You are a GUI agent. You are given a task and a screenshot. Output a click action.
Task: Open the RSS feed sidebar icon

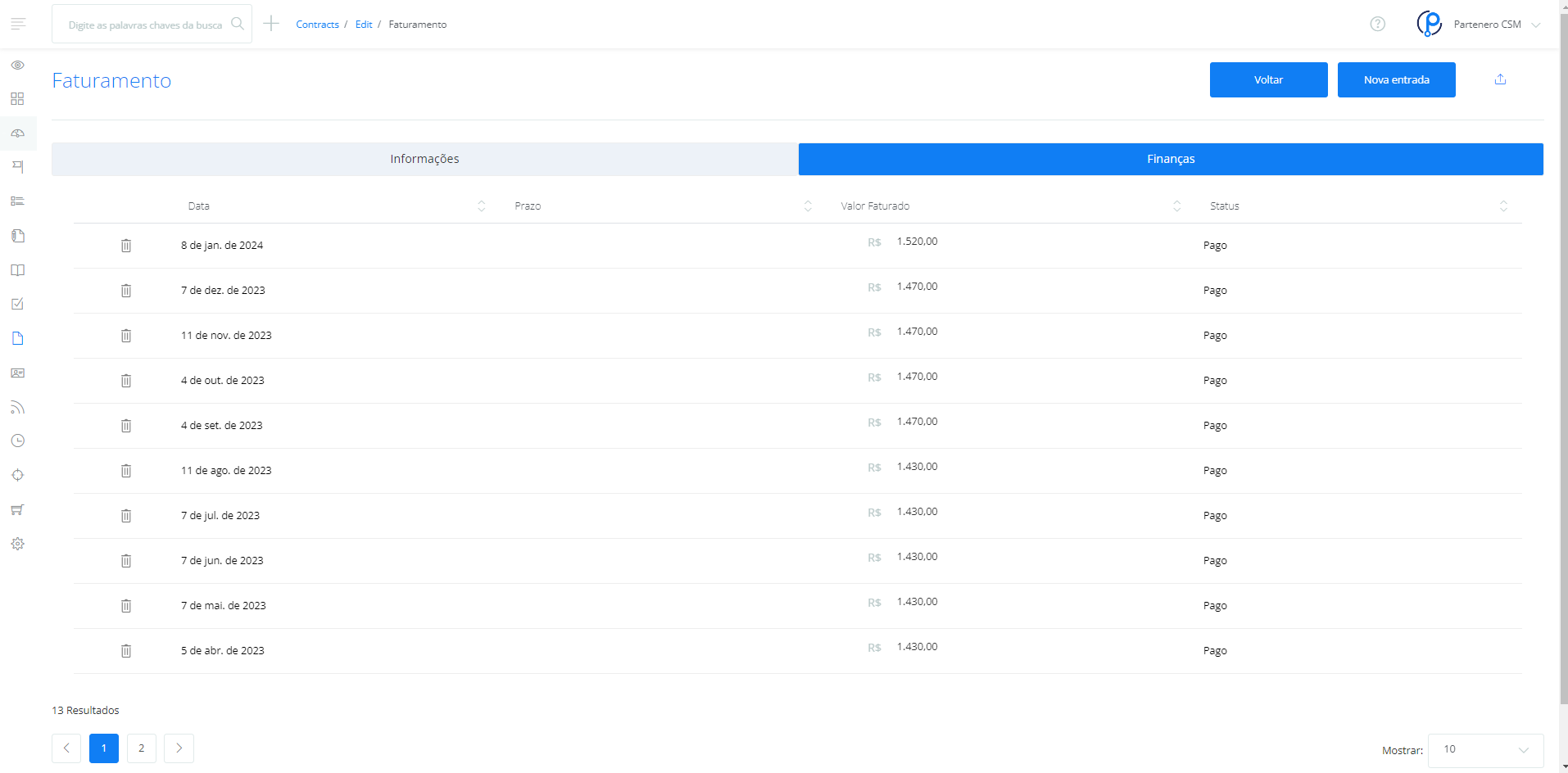17,407
